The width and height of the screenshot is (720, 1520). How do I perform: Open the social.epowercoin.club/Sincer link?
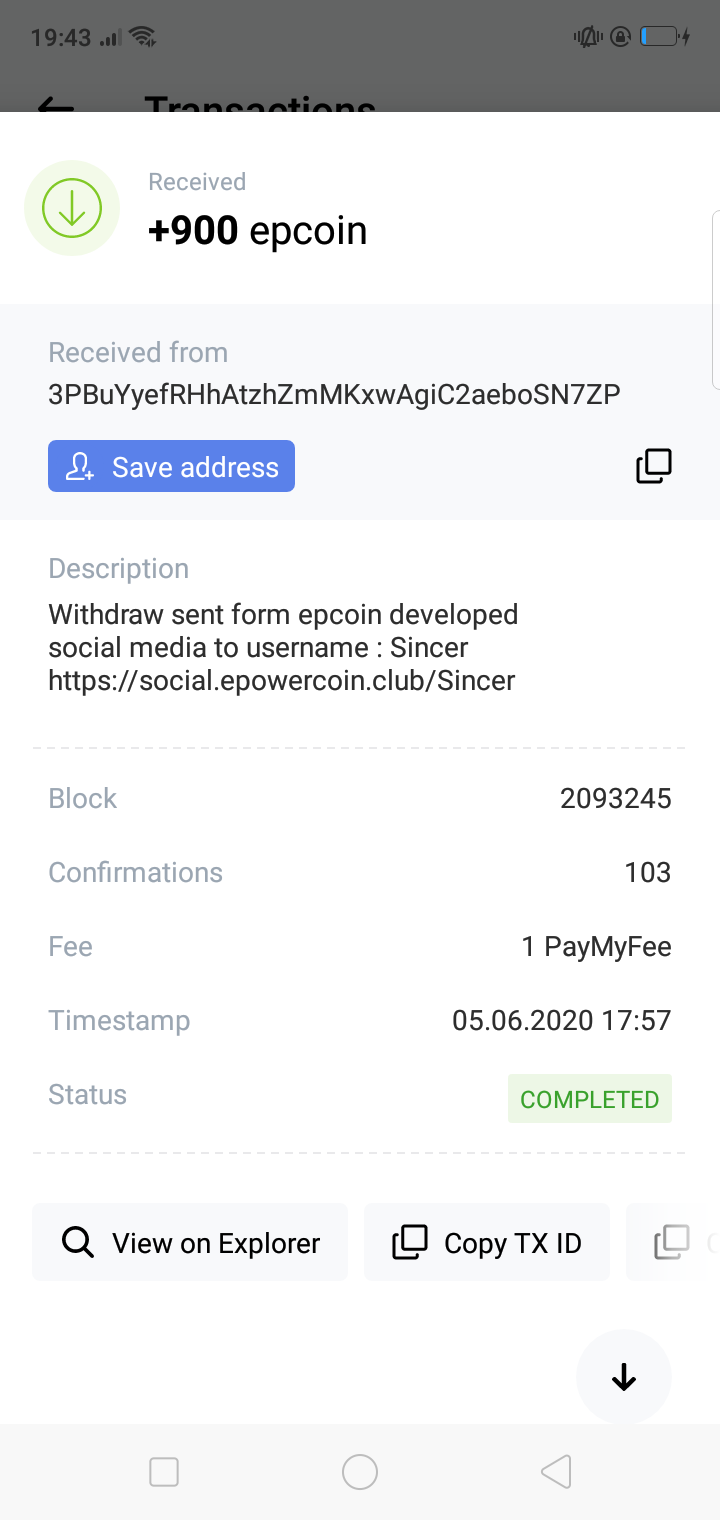(282, 681)
